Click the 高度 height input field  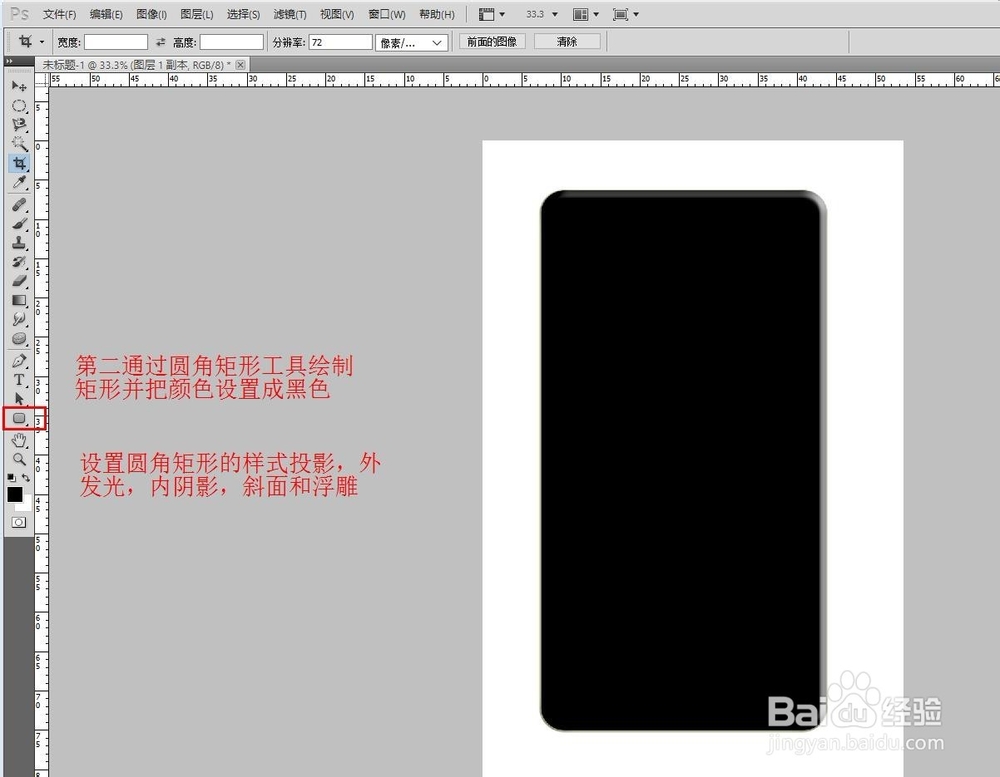232,42
